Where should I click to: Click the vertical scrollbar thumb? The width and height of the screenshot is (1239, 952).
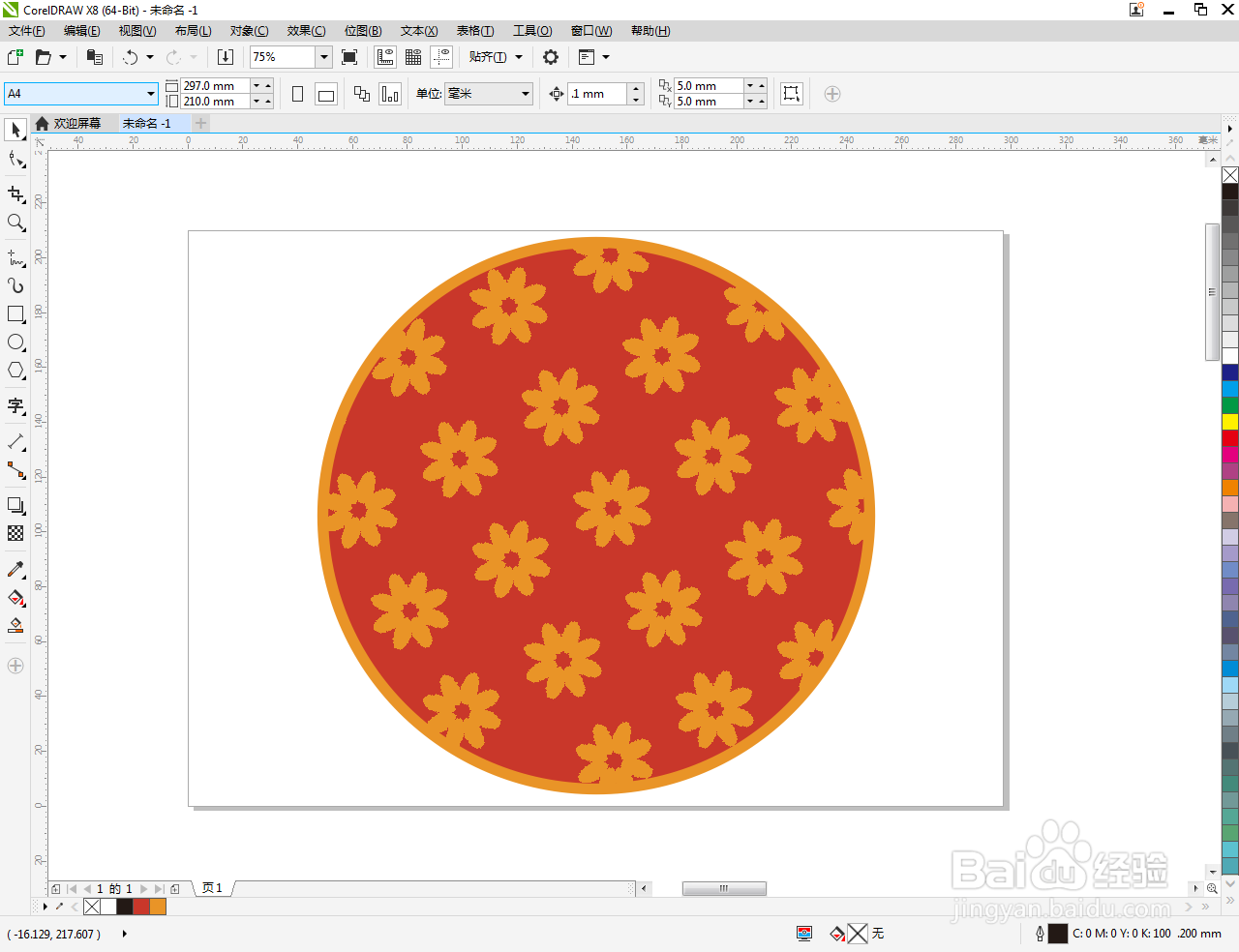pos(1212,292)
